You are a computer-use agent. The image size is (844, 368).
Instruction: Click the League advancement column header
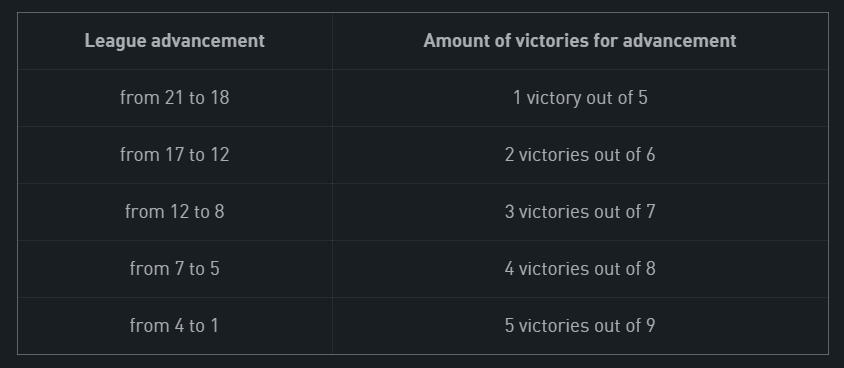tap(175, 41)
